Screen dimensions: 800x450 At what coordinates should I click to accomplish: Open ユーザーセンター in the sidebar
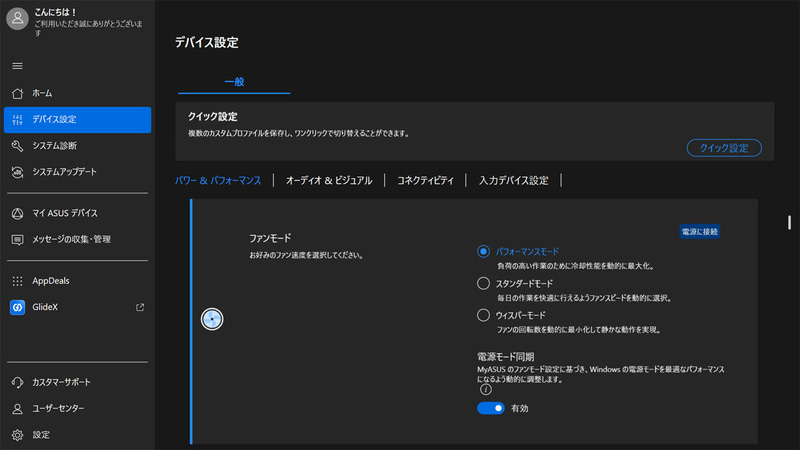pos(78,409)
